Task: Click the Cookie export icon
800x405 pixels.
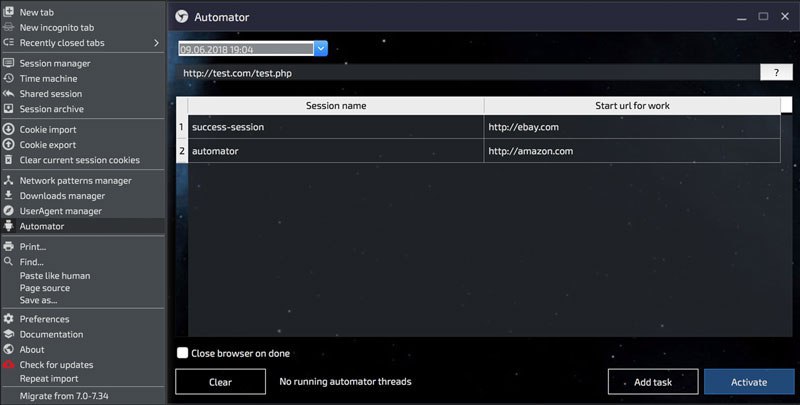Action: click(x=8, y=144)
